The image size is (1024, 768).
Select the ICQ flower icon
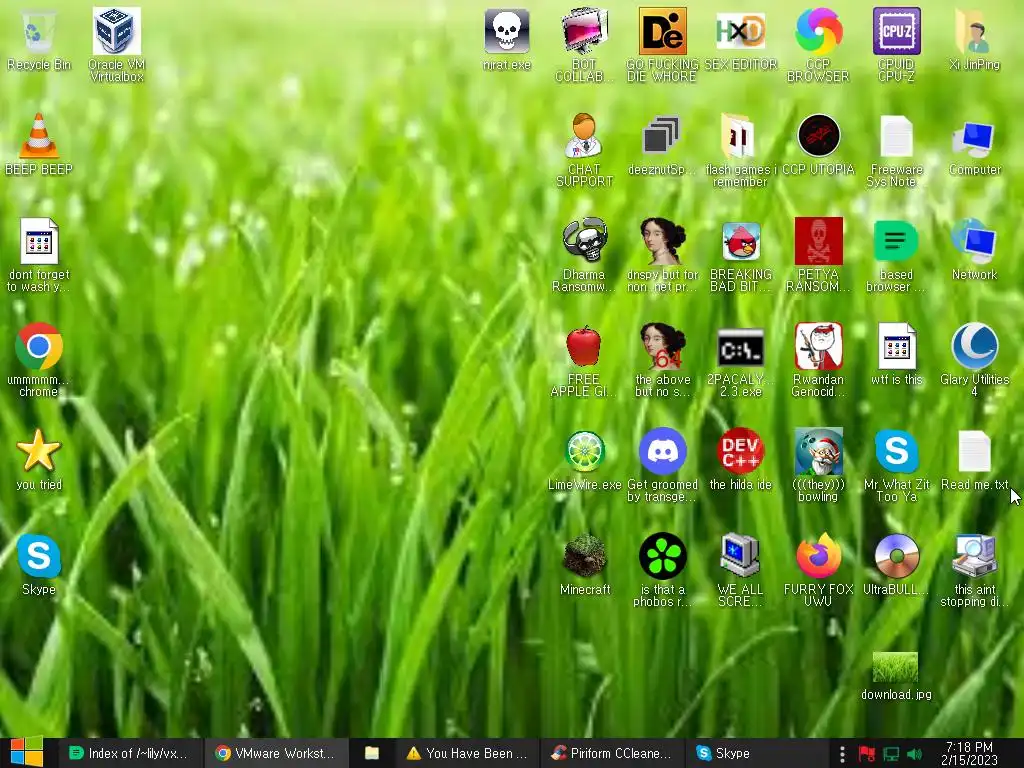click(662, 556)
